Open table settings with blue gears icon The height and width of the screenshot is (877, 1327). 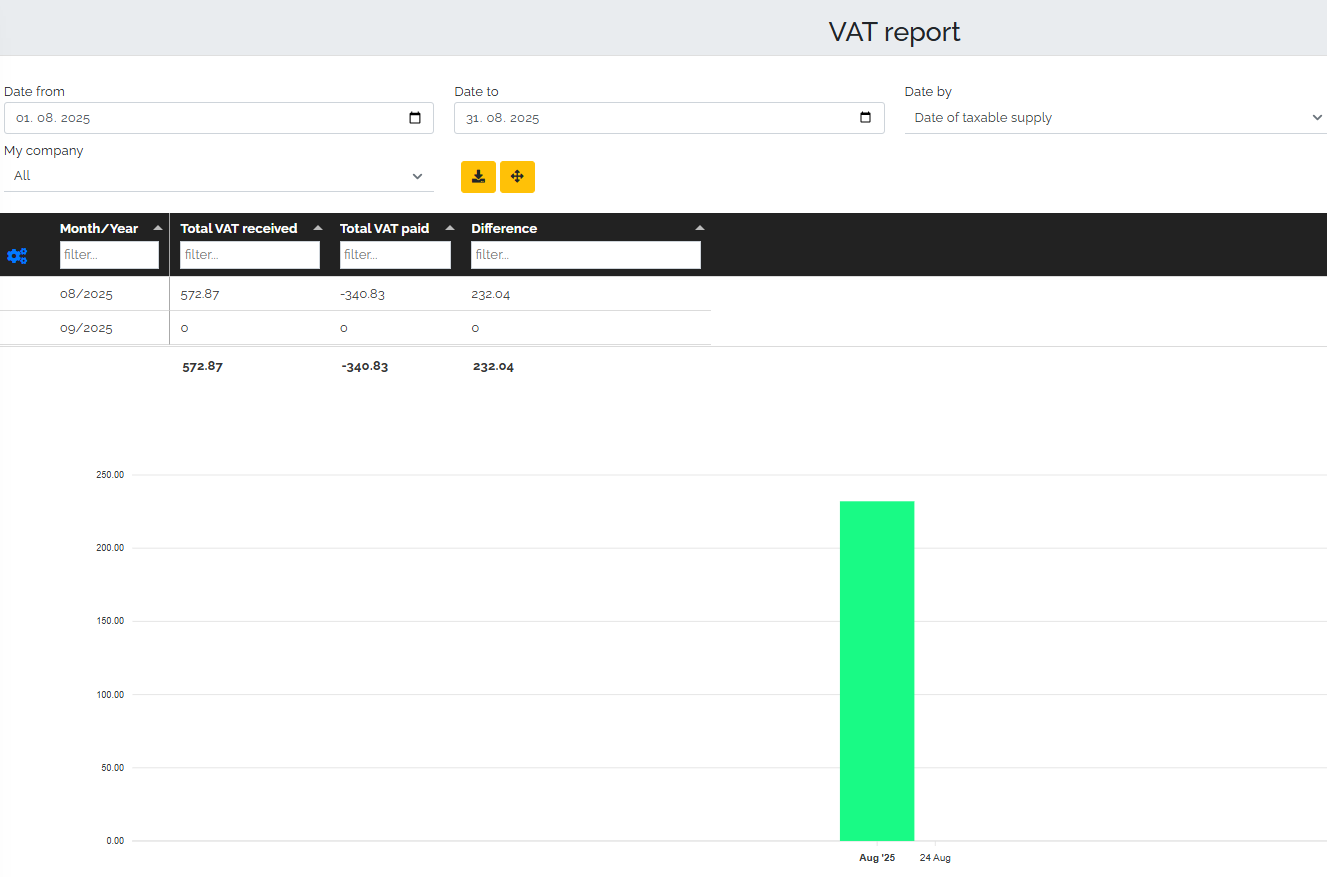point(17,256)
